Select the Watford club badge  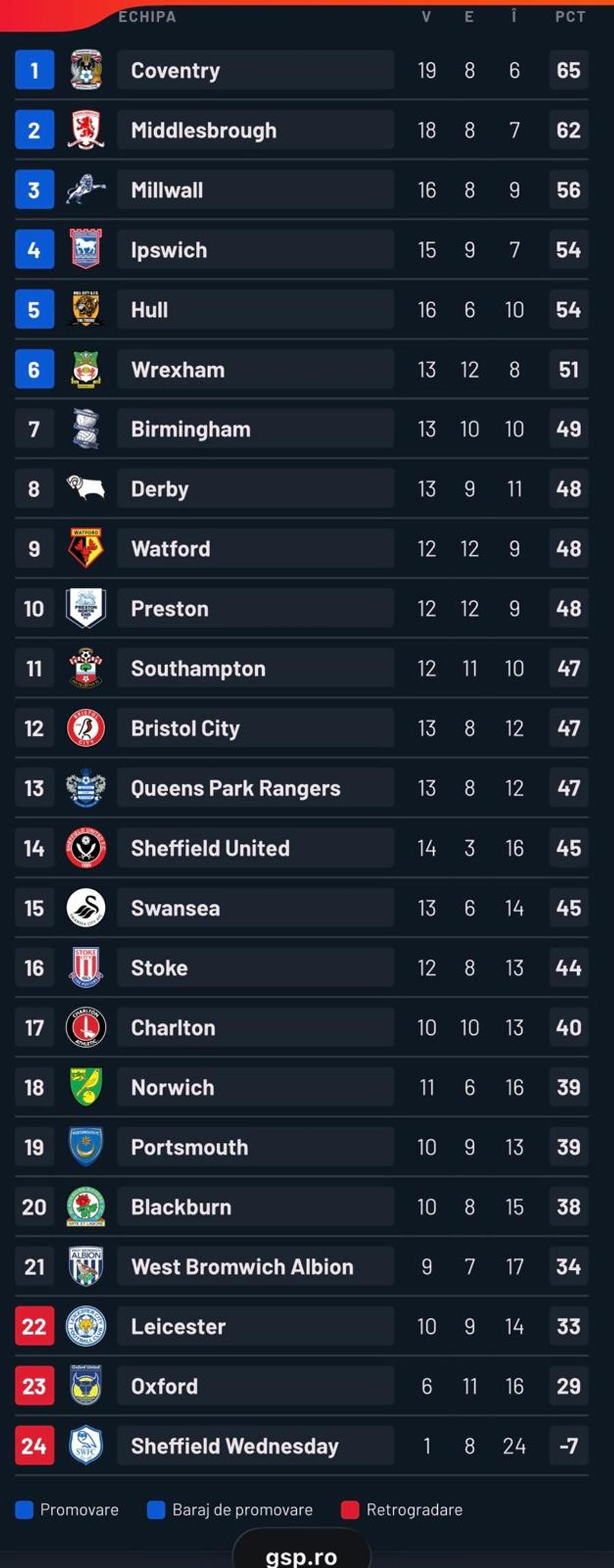(x=86, y=548)
